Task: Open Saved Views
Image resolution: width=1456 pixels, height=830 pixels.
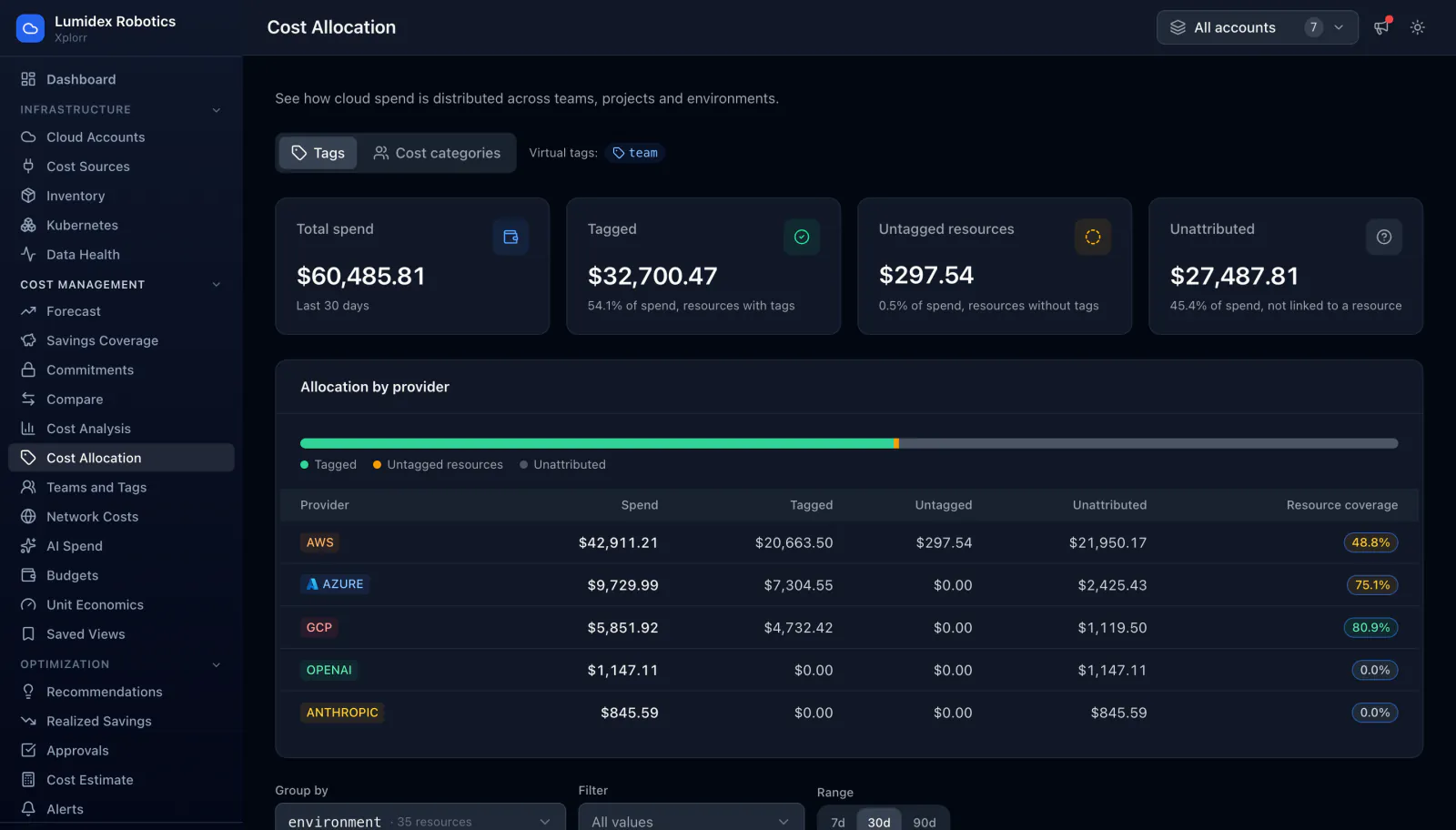Action: [121, 634]
